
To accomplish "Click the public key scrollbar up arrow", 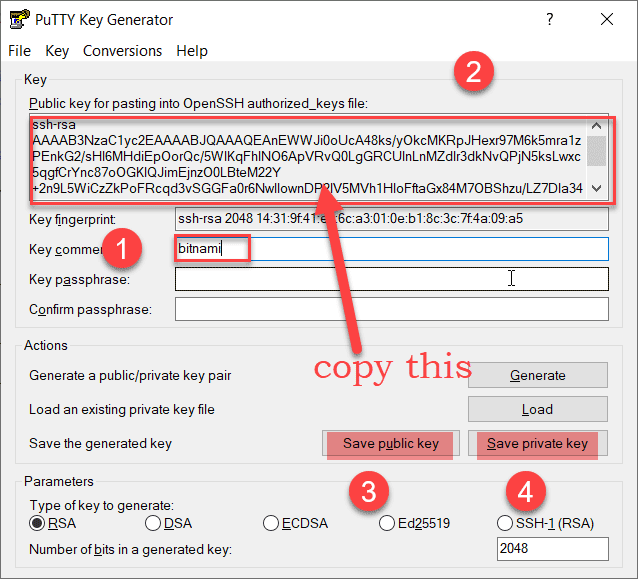I will [x=596, y=126].
